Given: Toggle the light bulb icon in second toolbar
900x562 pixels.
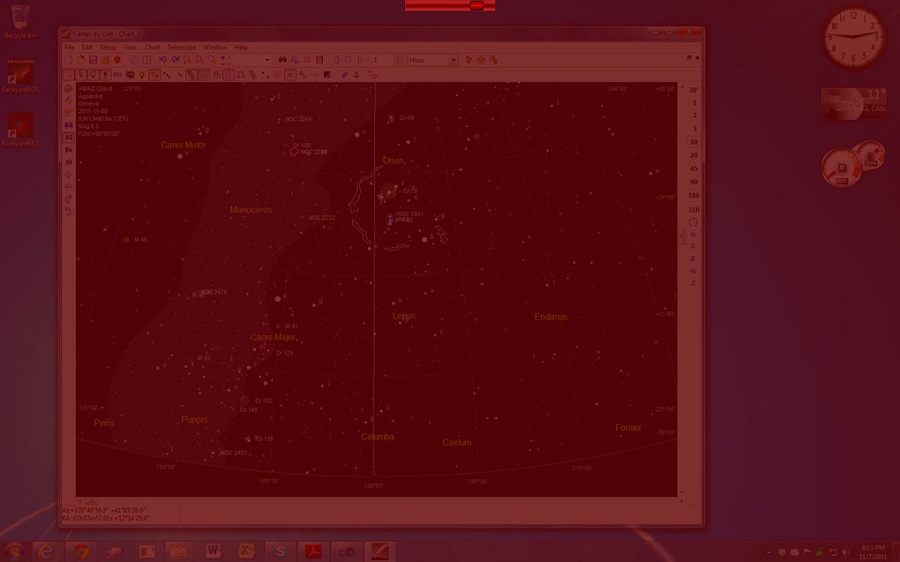Looking at the screenshot, I should pos(142,75).
